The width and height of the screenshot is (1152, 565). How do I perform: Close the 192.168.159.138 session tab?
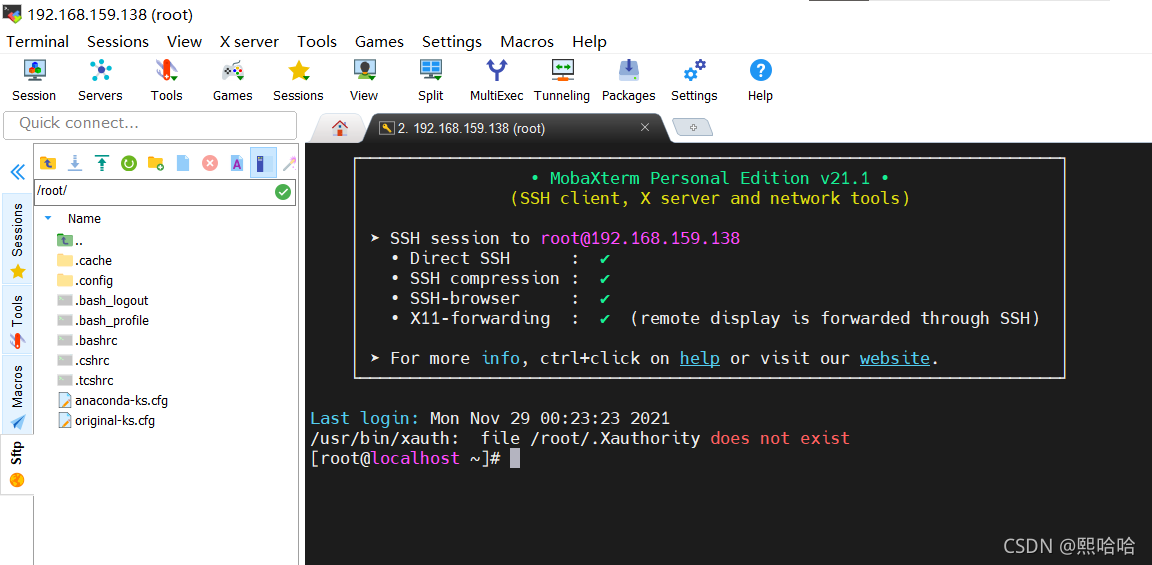point(645,127)
